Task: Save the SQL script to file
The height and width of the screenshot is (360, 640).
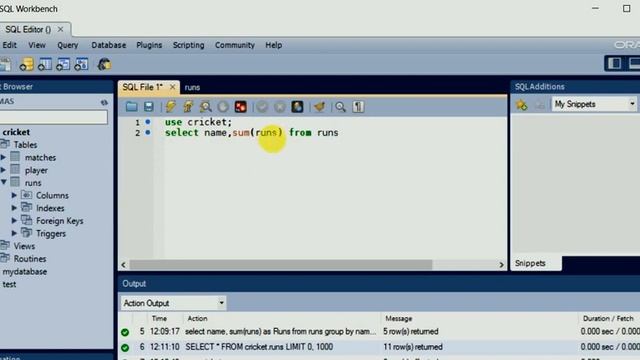Action: (149, 107)
